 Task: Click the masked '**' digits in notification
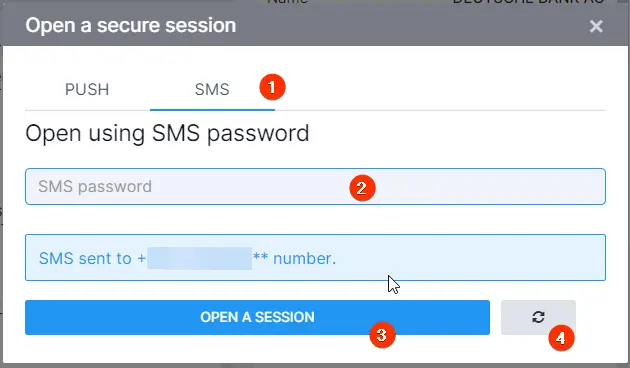[260, 256]
